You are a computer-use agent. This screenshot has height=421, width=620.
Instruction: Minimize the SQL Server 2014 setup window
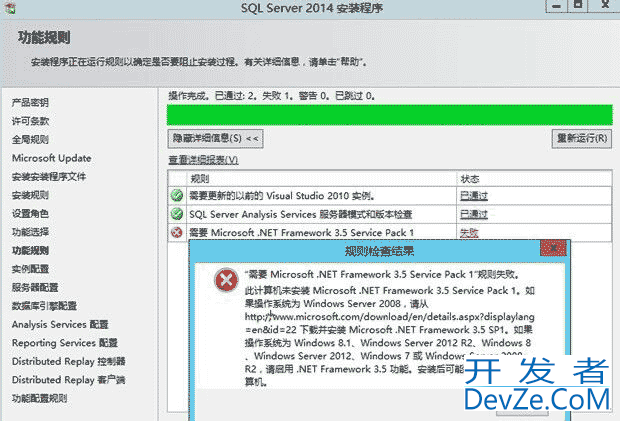coord(553,8)
